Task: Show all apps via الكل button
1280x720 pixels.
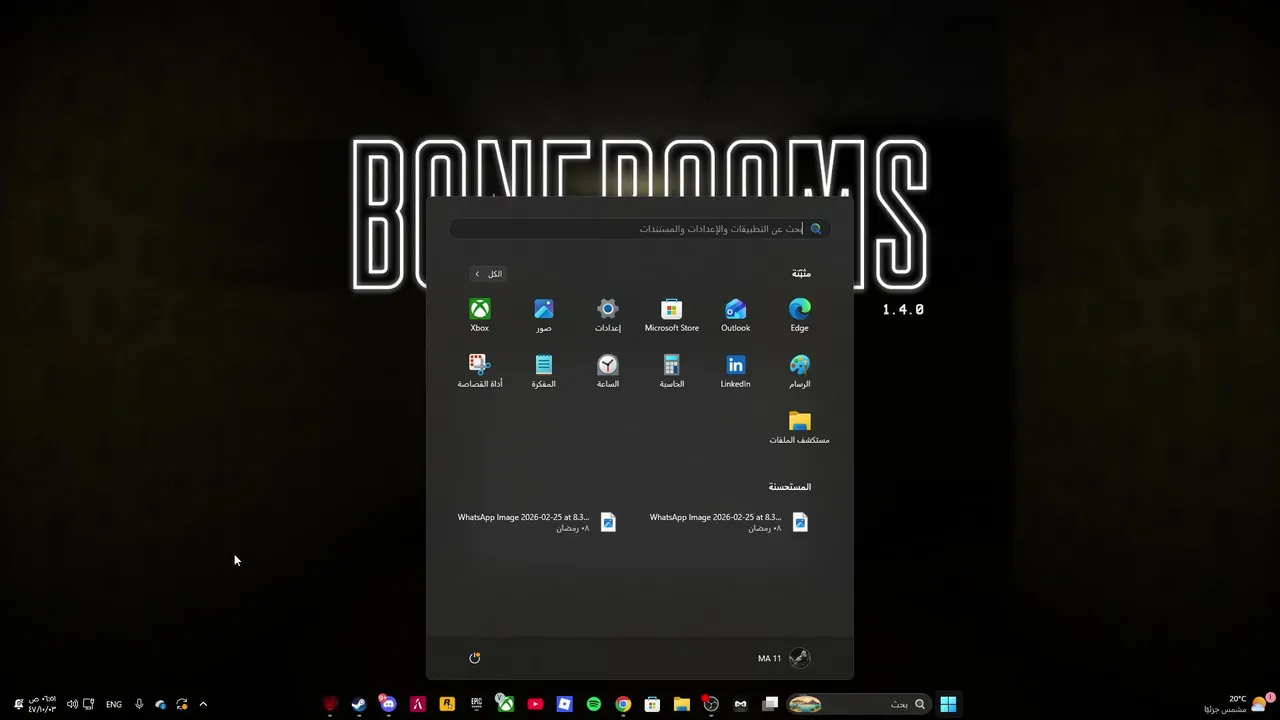Action: [x=488, y=274]
